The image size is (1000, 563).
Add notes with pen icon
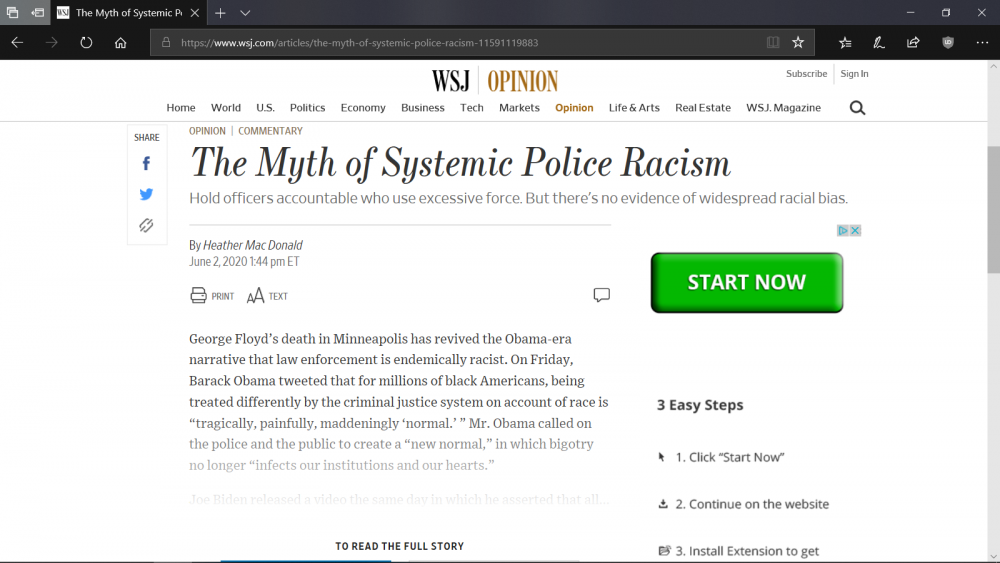[x=879, y=43]
